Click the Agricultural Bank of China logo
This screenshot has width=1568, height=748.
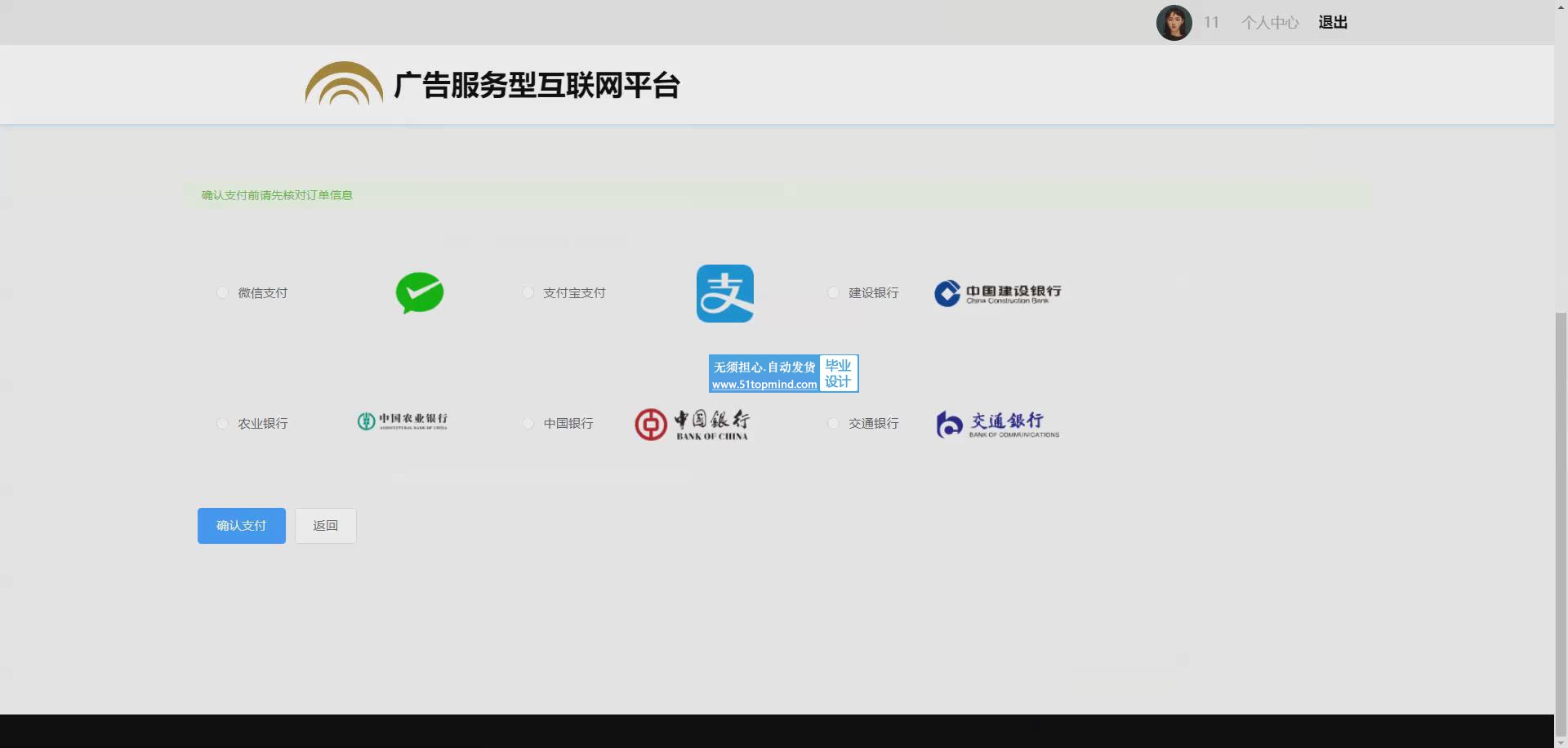[x=402, y=421]
